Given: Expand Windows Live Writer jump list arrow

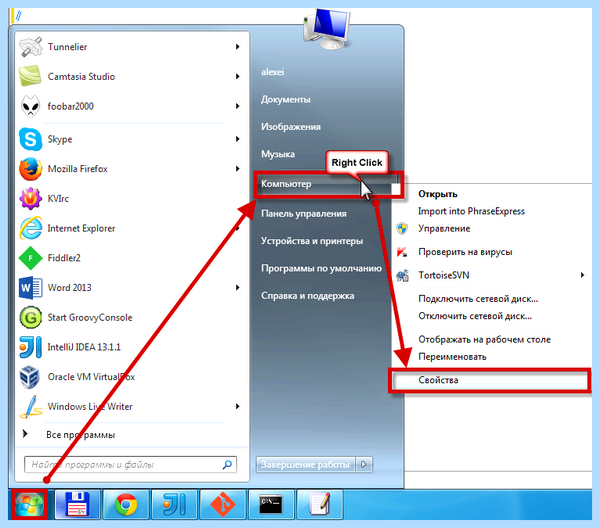Looking at the screenshot, I should tap(238, 406).
